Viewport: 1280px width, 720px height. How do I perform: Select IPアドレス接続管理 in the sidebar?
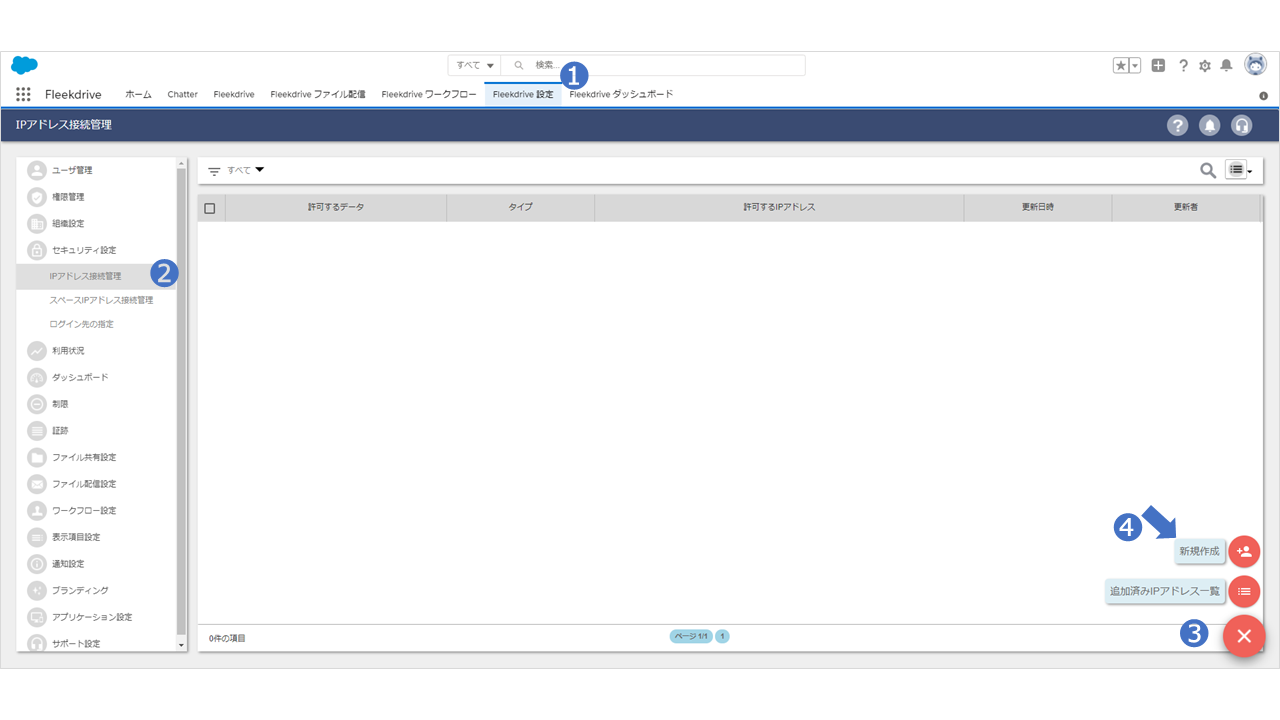click(96, 276)
